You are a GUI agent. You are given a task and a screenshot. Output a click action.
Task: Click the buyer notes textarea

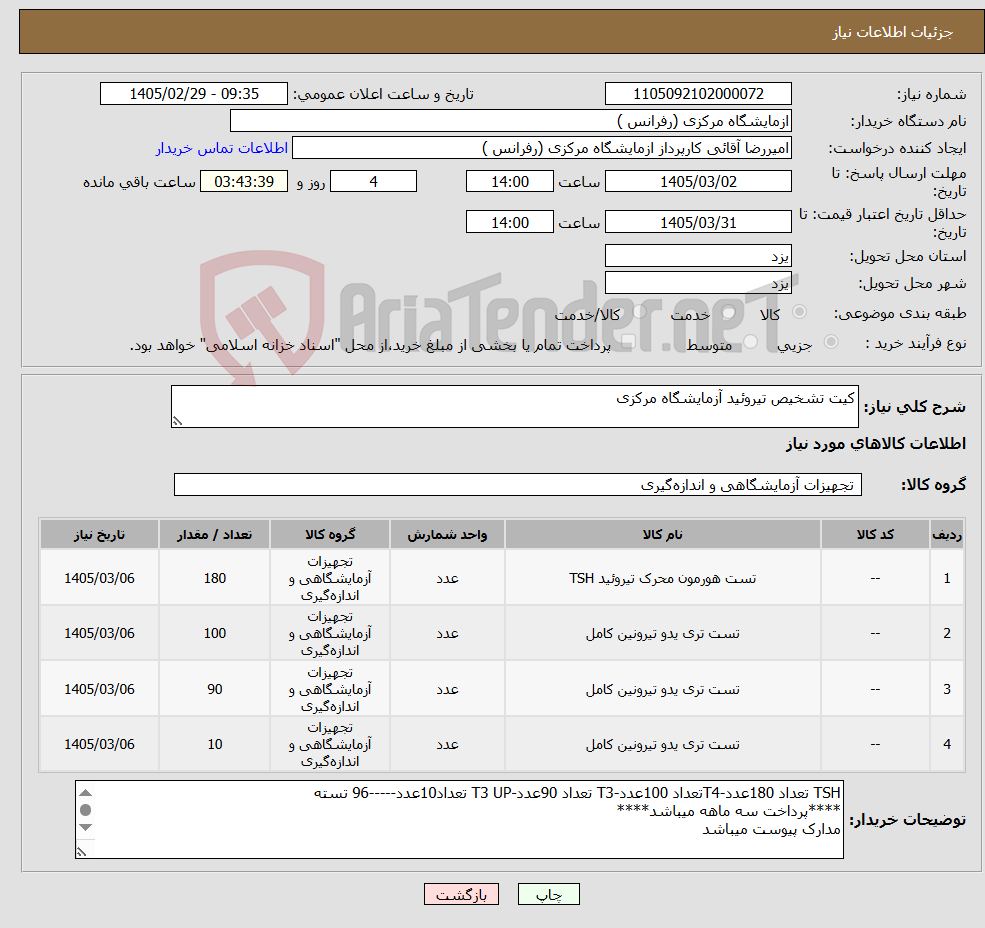click(x=459, y=819)
